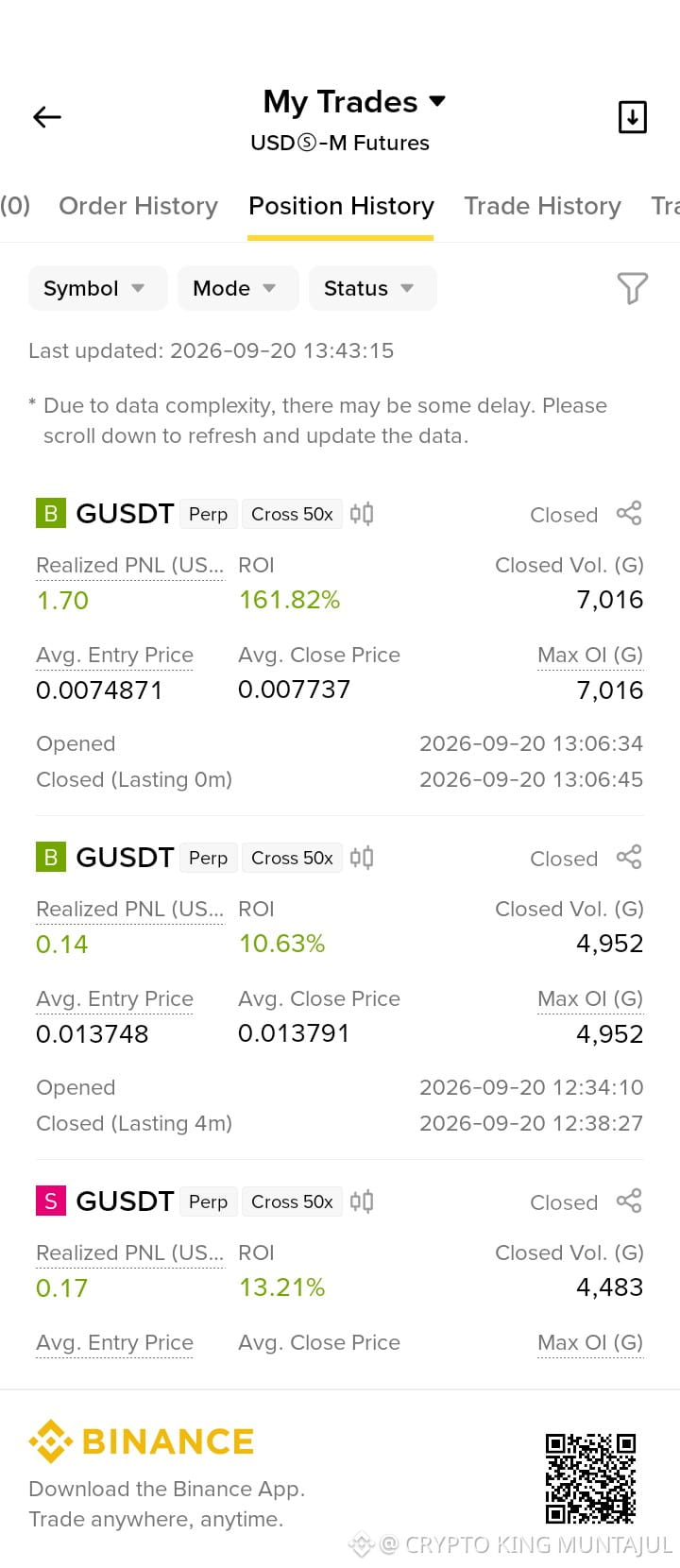Share the first GUSDT closed position
This screenshot has width=680, height=1568.
[629, 514]
